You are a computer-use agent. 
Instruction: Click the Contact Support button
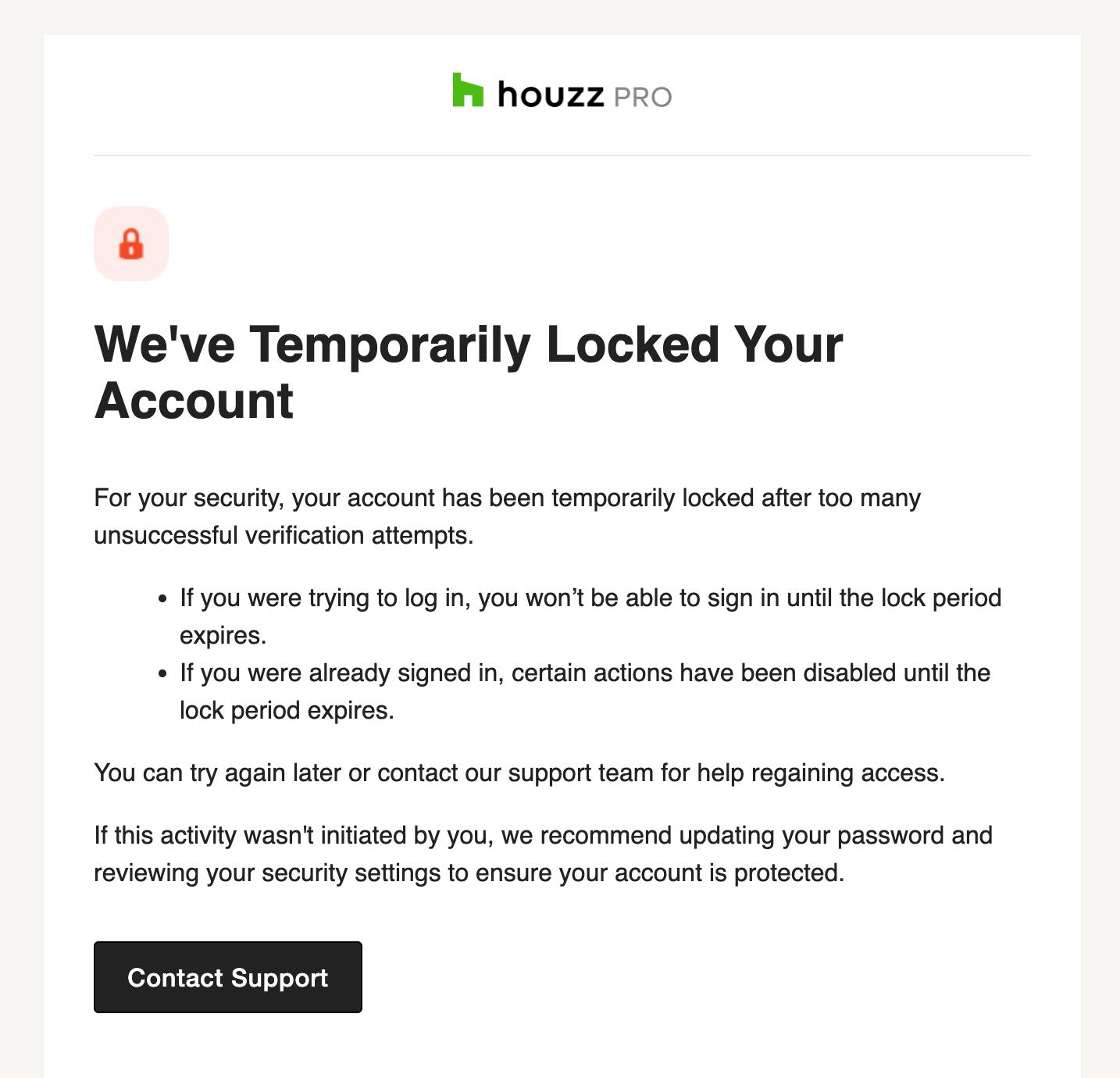pos(228,977)
